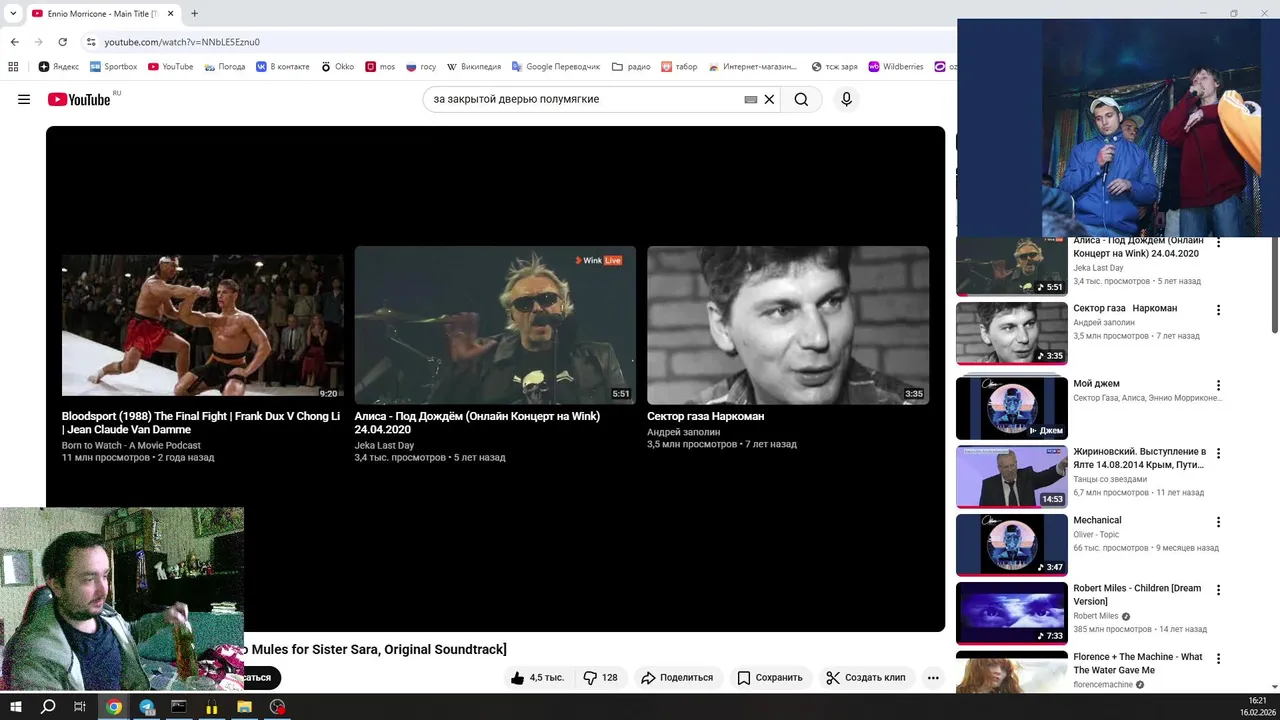Open the Chrome apps grid shortcut
Image resolution: width=1280 pixels, height=720 pixels.
tap(13, 67)
